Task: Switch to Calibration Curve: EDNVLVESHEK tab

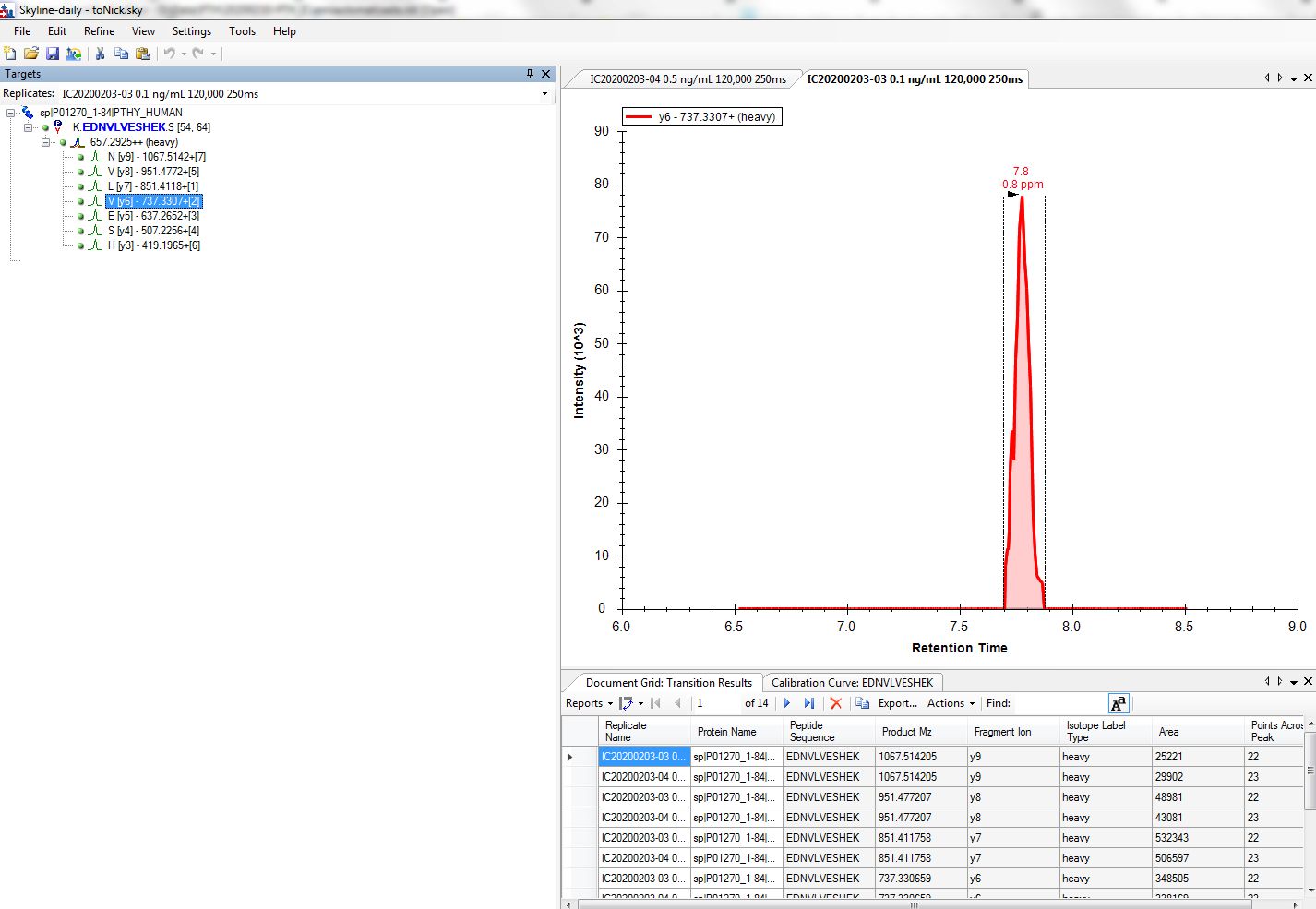Action: 852,683
